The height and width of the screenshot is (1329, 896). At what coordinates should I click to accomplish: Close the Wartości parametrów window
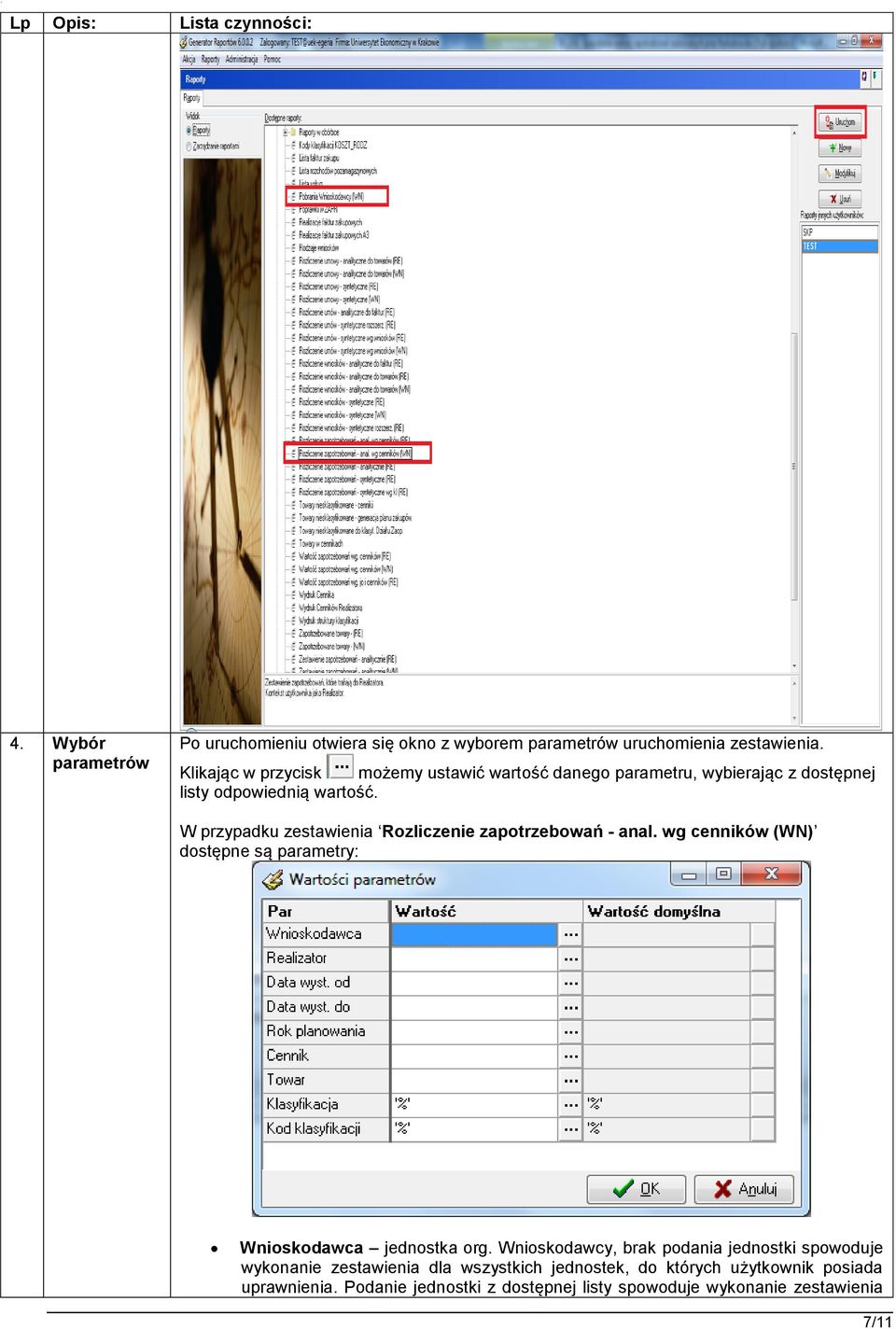coord(771,874)
